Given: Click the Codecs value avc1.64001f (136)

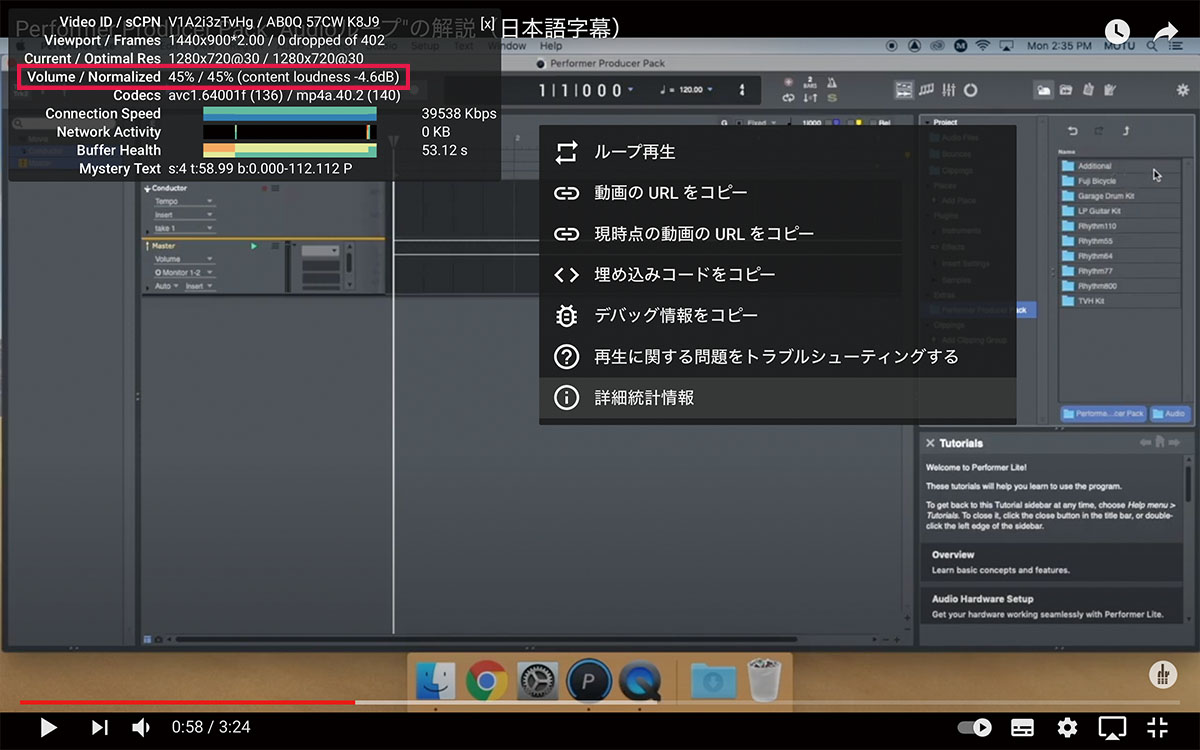Looking at the screenshot, I should coord(231,95).
